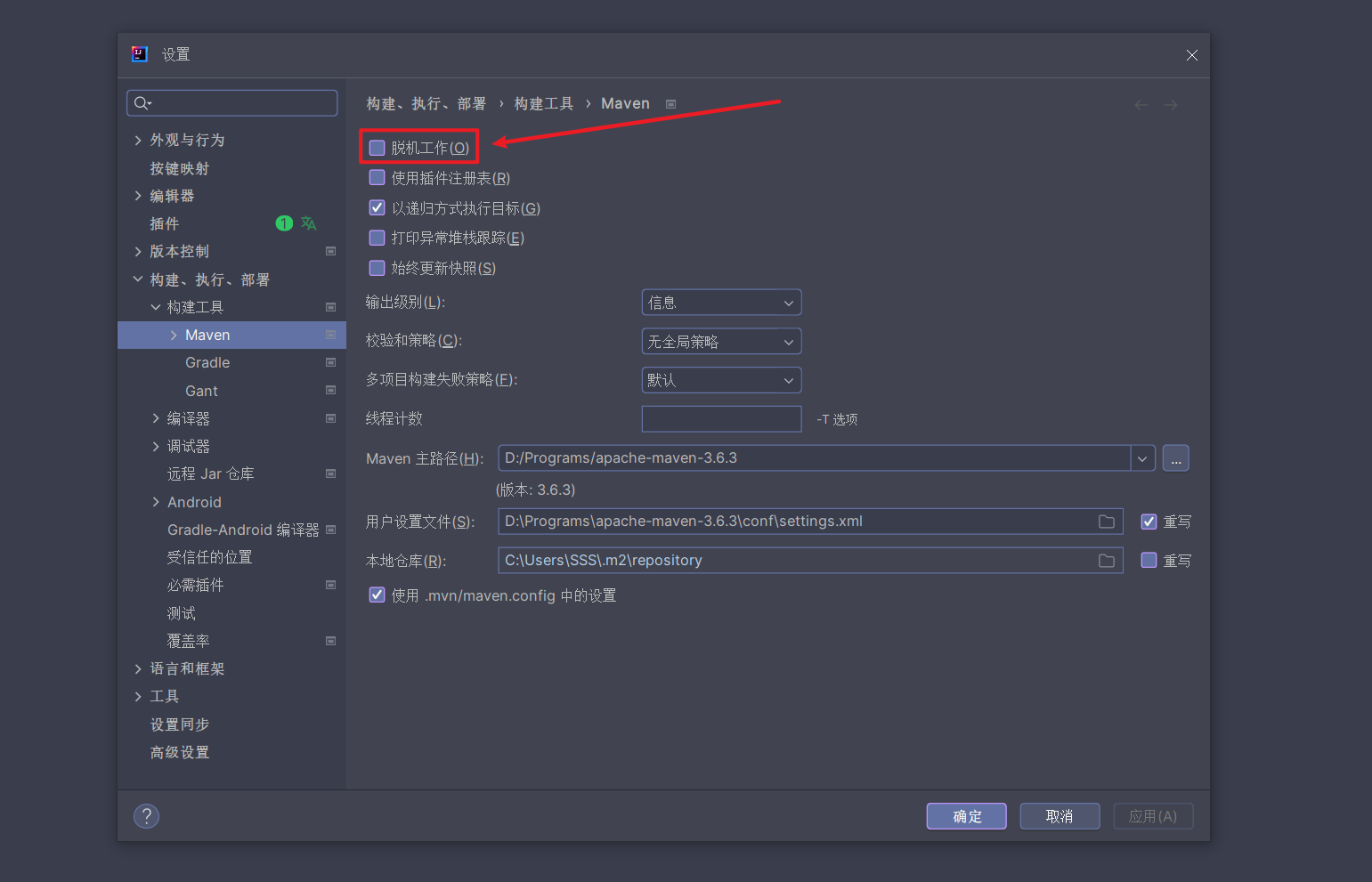The image size is (1372, 882).
Task: Click the ... browse button for Maven 主路径
Action: [x=1175, y=458]
